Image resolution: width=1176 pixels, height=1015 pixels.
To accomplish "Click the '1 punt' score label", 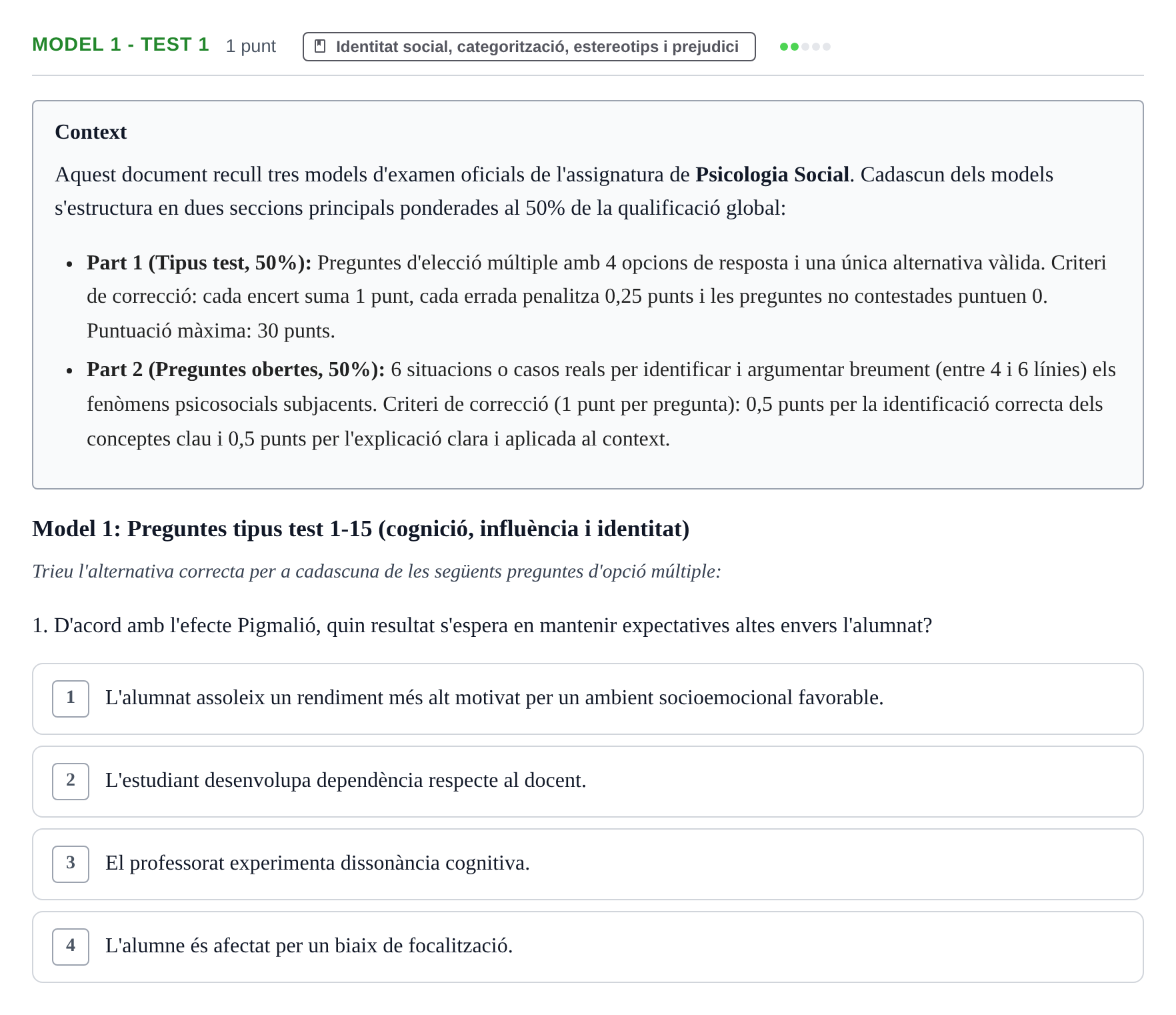I will click(251, 46).
